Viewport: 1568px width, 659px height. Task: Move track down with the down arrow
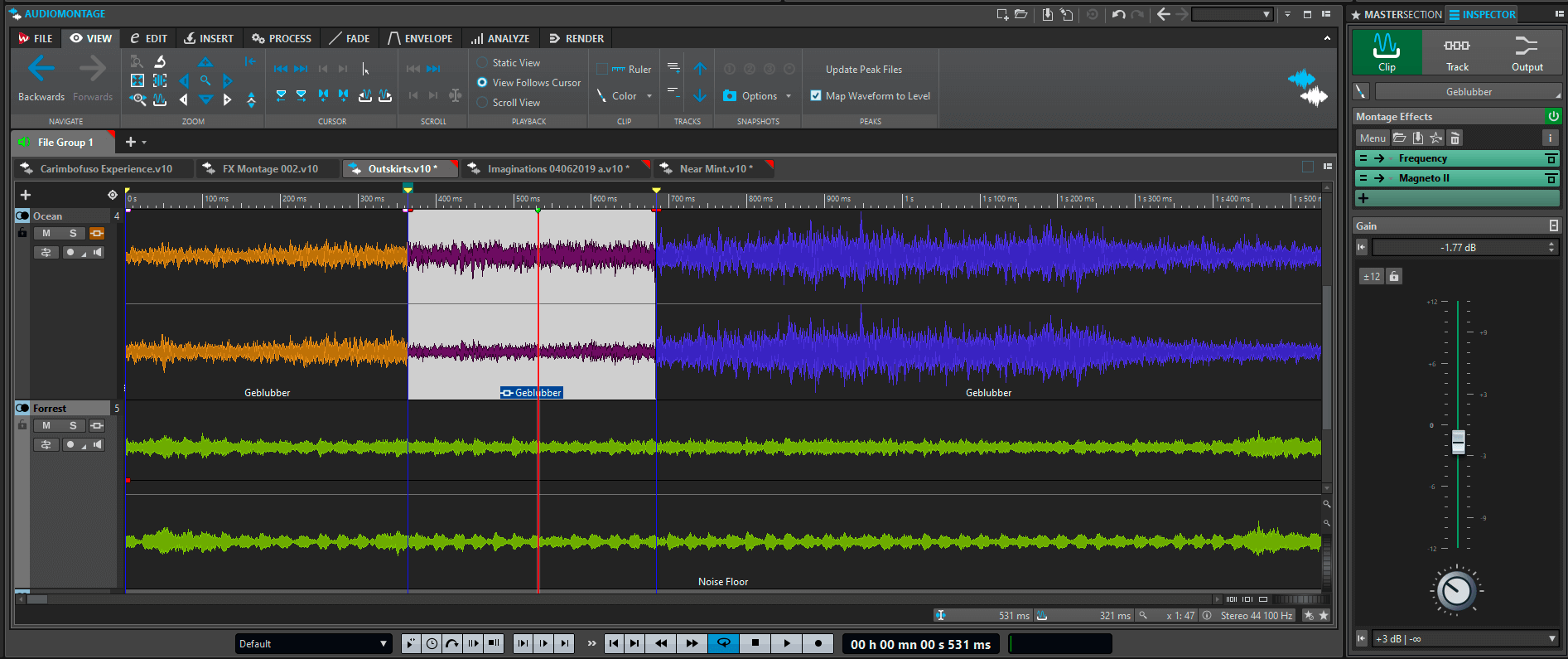[700, 96]
